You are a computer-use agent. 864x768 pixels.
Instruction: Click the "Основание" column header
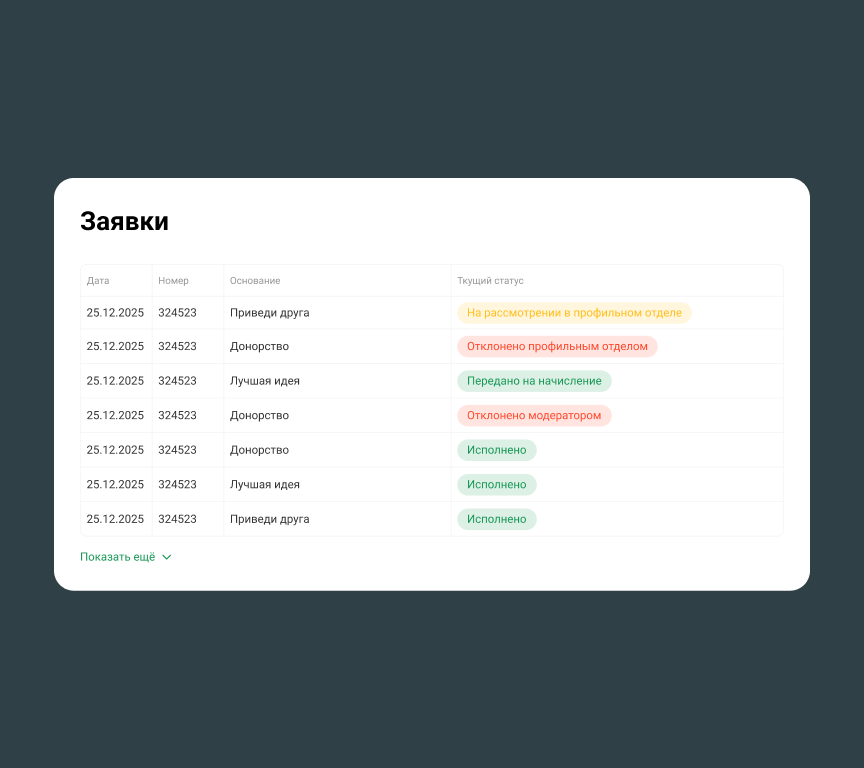255,281
